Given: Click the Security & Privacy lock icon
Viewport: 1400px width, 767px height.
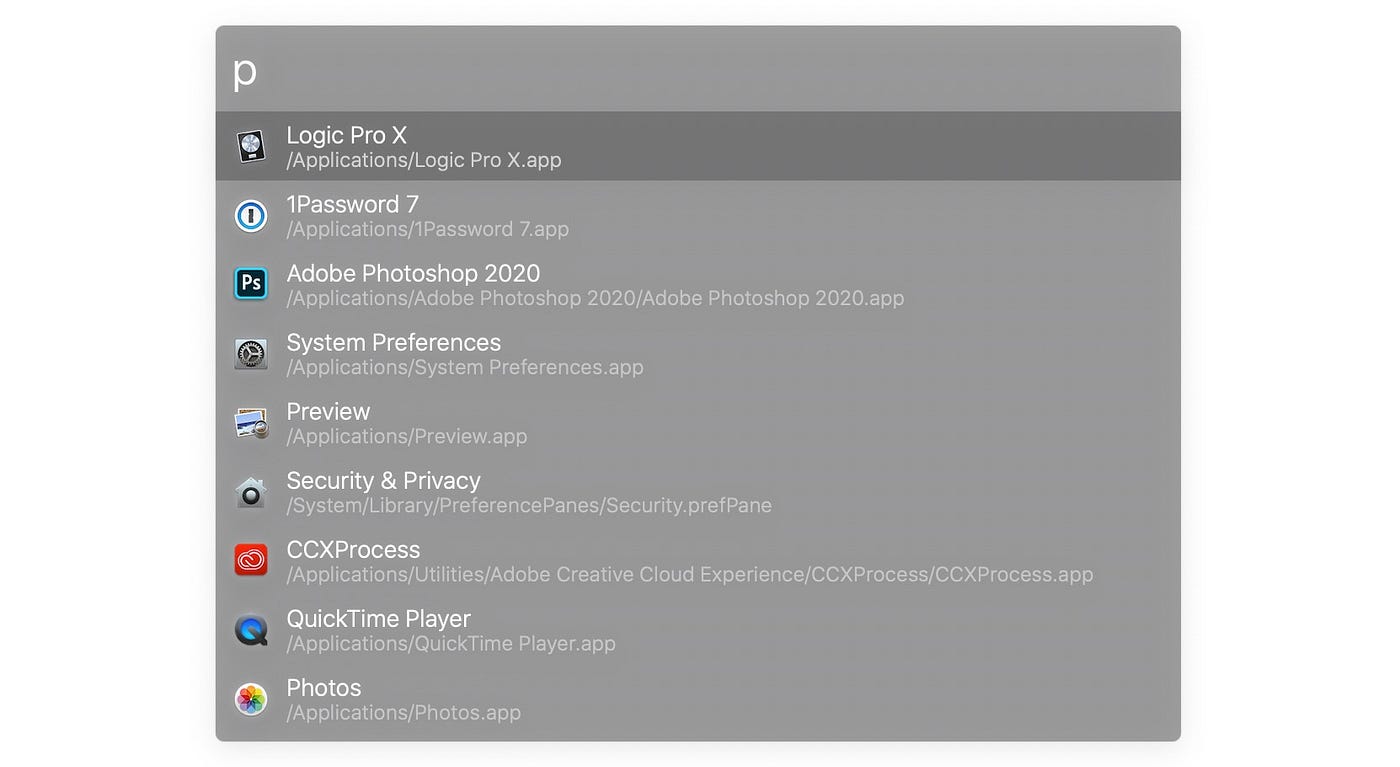Looking at the screenshot, I should click(251, 492).
